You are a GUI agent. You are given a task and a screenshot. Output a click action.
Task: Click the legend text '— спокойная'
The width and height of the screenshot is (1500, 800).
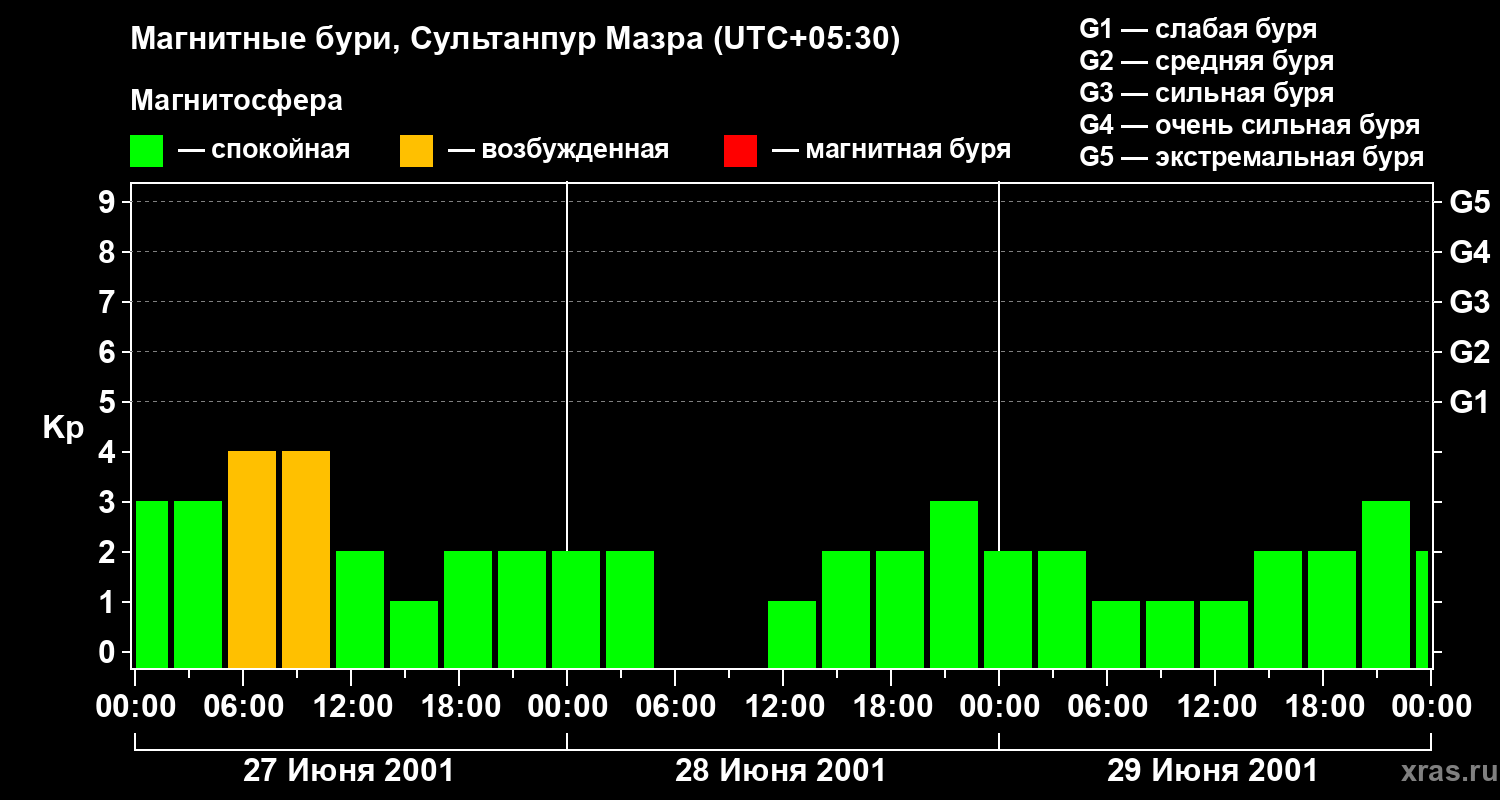pyautogui.click(x=264, y=150)
